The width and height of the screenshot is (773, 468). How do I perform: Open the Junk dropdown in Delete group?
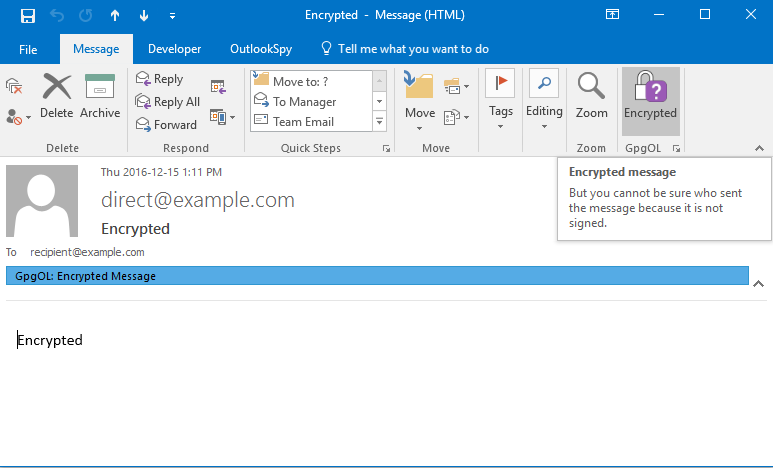click(16, 118)
